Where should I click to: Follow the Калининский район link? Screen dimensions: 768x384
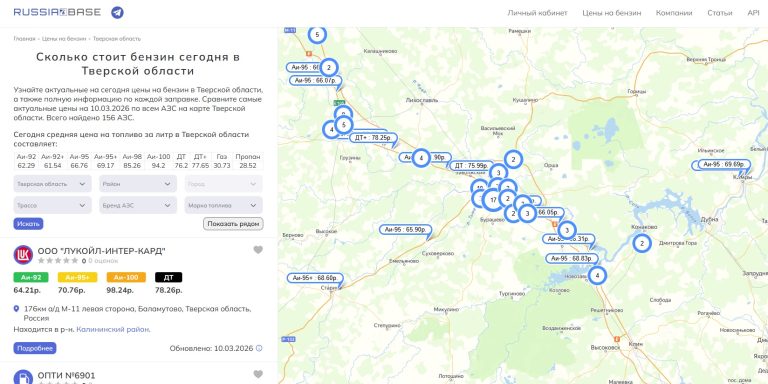113,330
